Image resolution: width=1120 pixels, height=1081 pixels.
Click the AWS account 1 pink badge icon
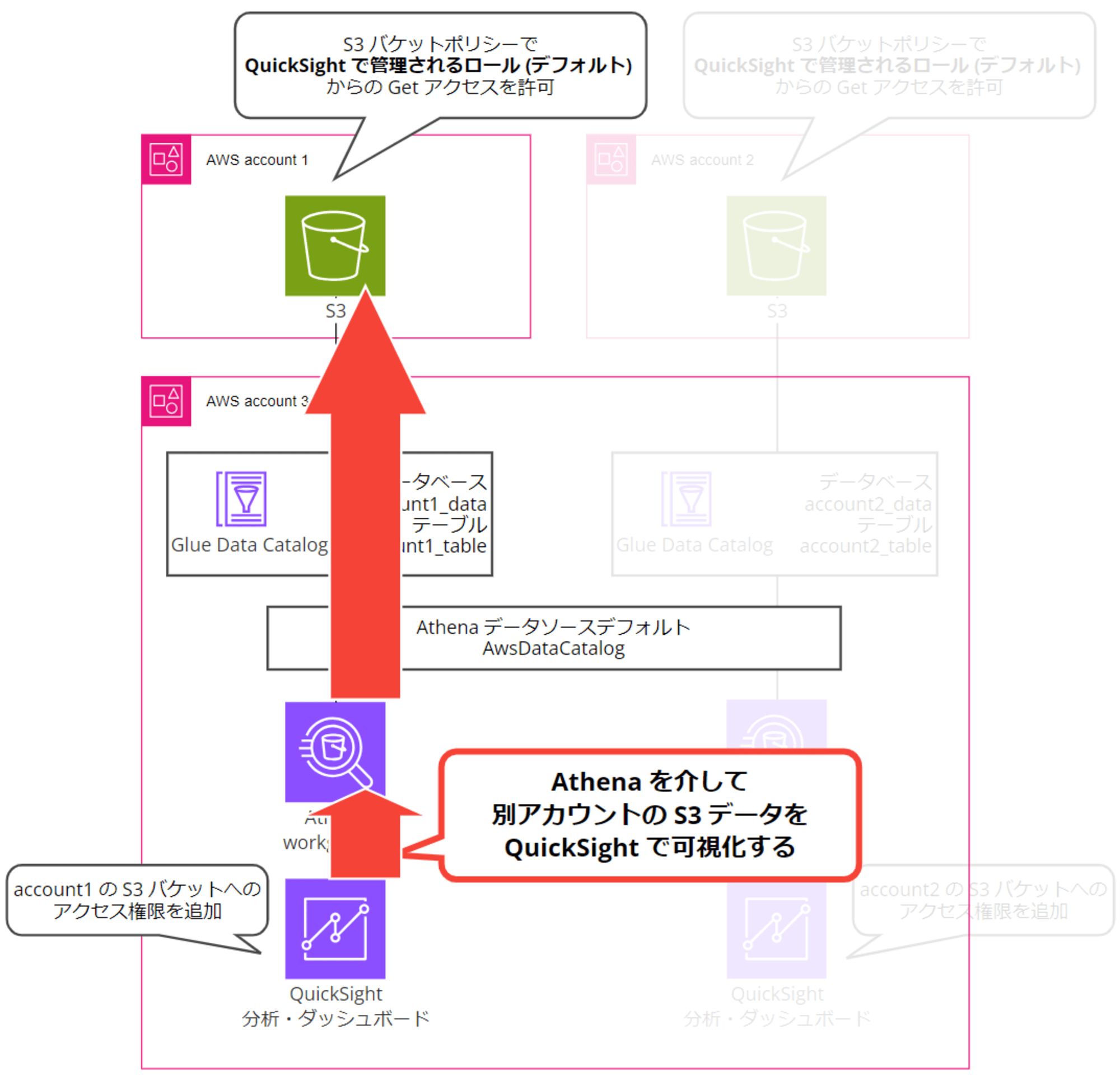[166, 160]
